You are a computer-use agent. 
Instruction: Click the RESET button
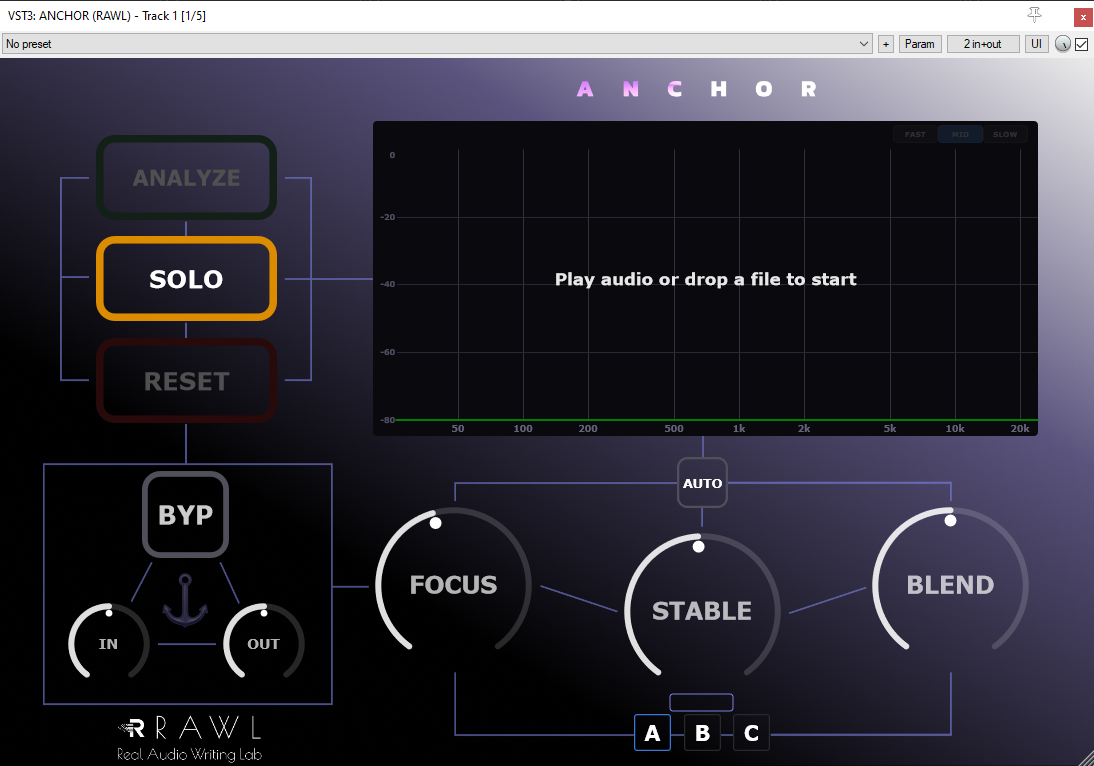pos(186,381)
